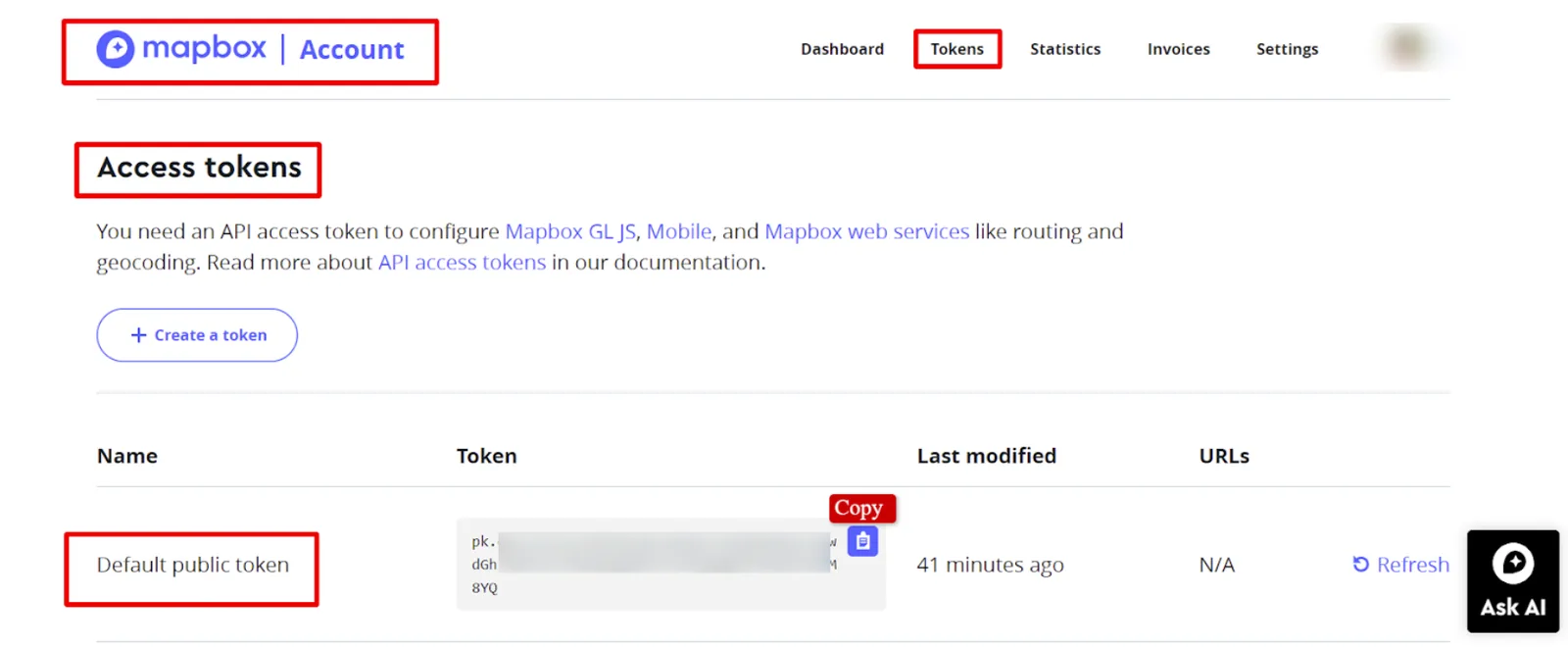Open the Dashboard page
The height and width of the screenshot is (647, 1568).
tap(842, 49)
